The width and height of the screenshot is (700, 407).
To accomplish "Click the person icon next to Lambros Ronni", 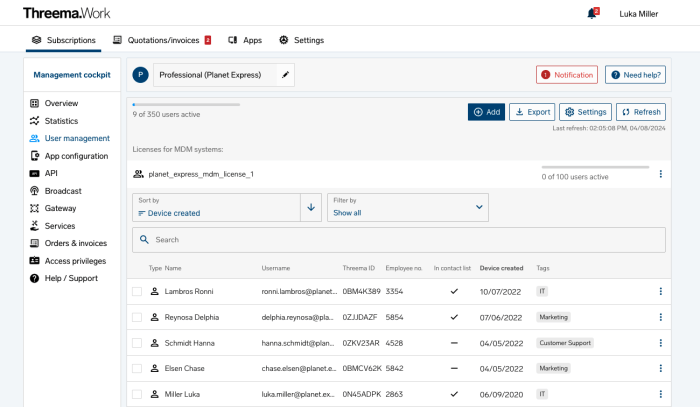I will point(154,291).
